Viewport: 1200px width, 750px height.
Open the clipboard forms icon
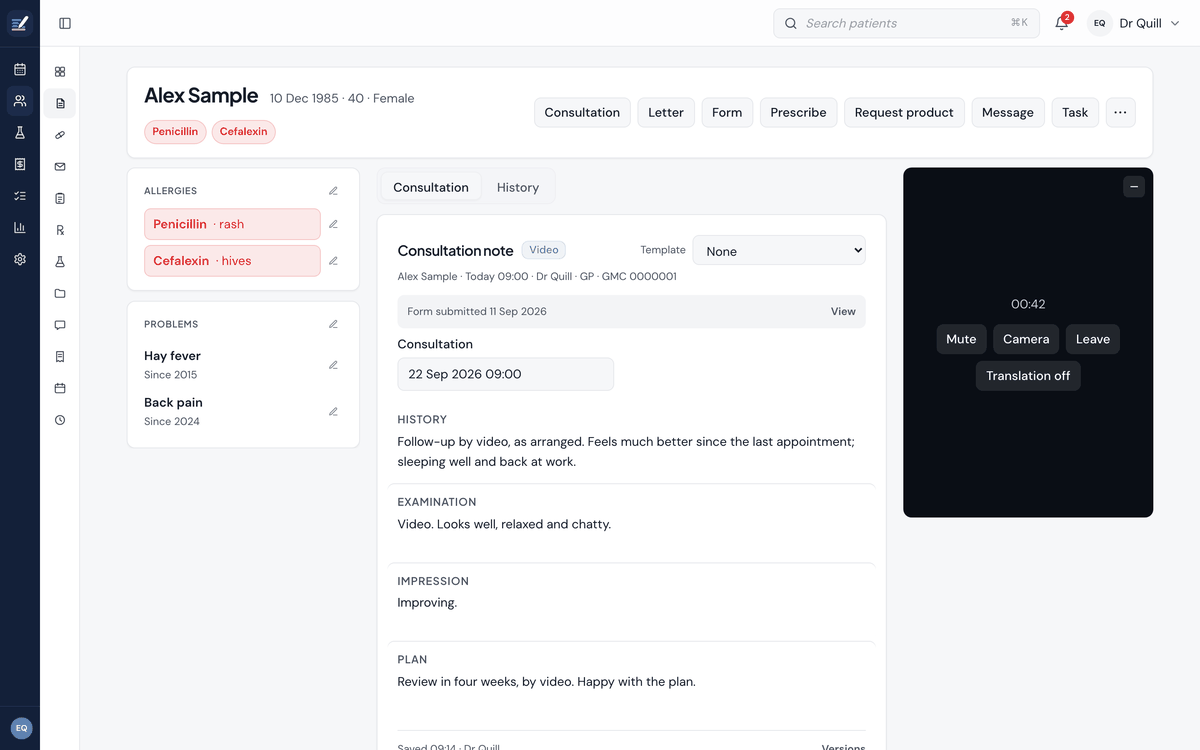click(60, 198)
